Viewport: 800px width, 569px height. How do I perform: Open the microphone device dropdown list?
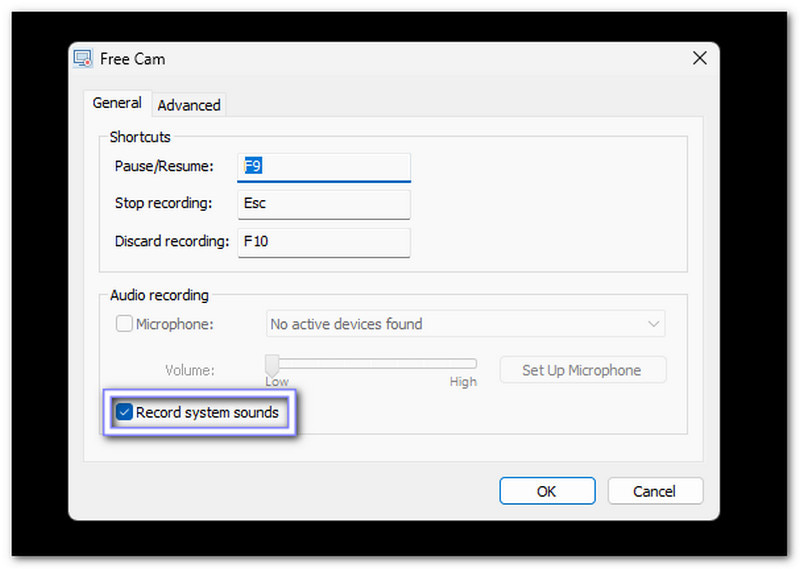(x=465, y=324)
